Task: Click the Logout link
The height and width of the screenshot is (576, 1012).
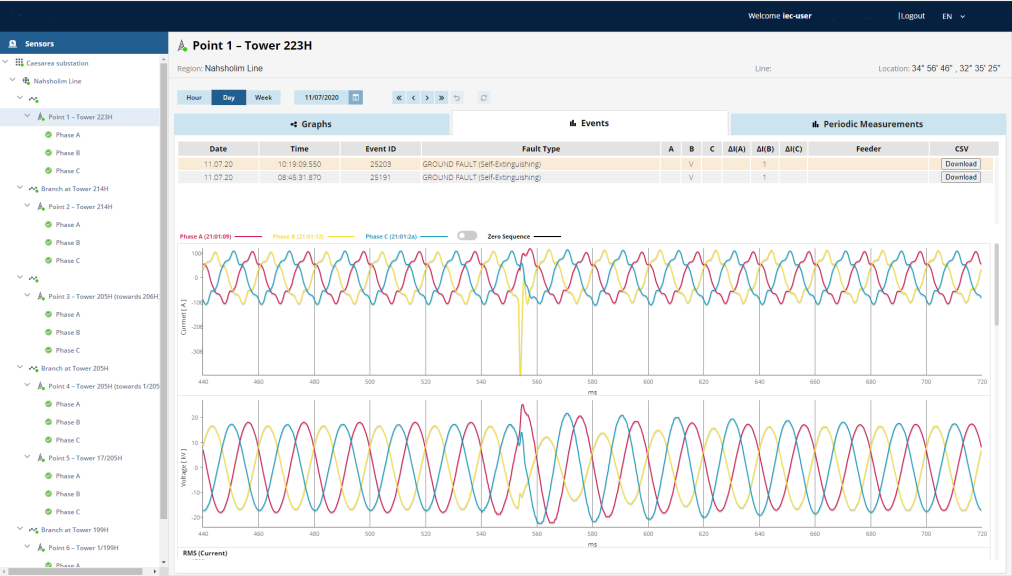Action: [x=912, y=16]
